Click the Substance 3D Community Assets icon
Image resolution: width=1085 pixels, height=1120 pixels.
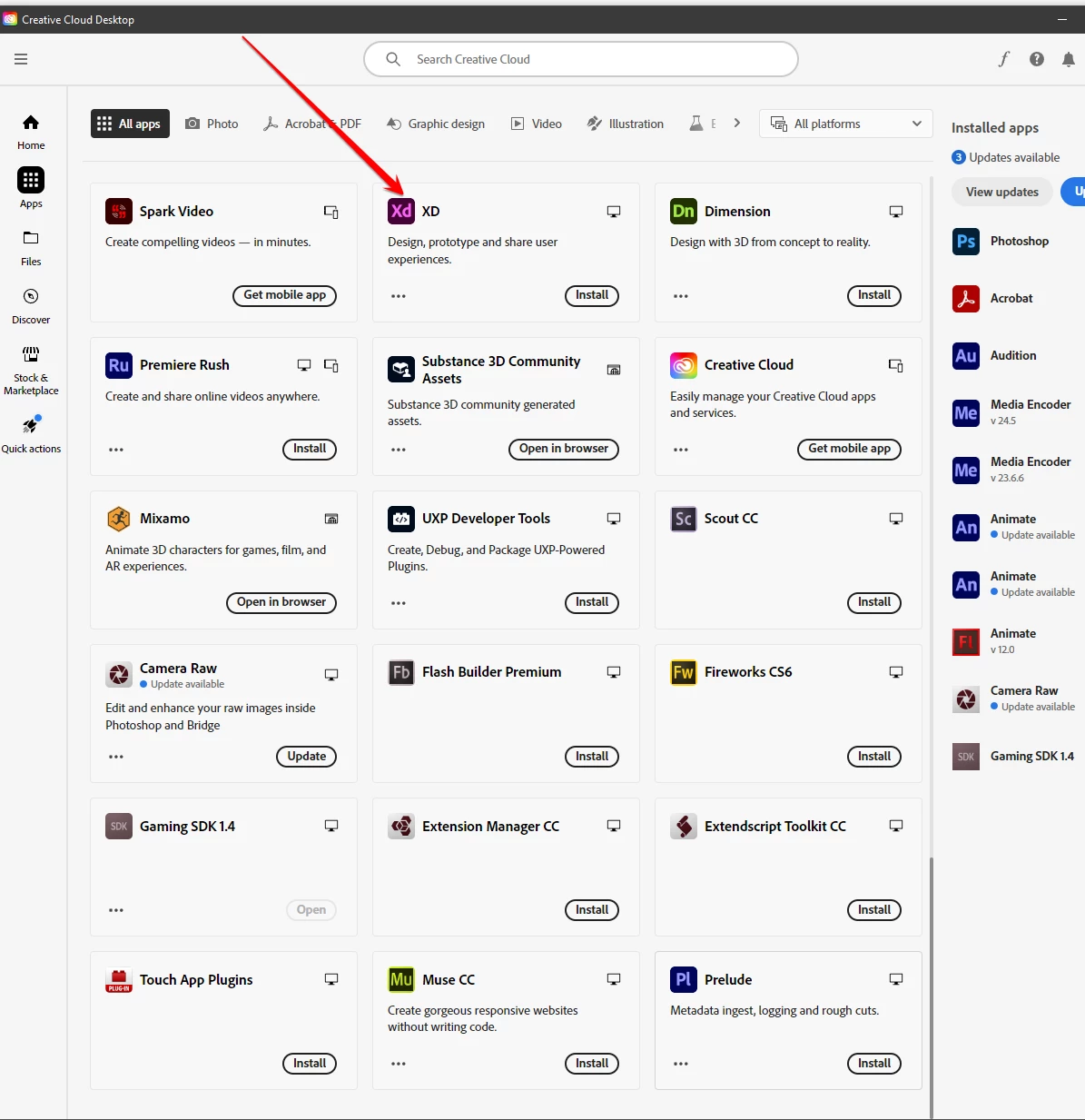pos(401,370)
